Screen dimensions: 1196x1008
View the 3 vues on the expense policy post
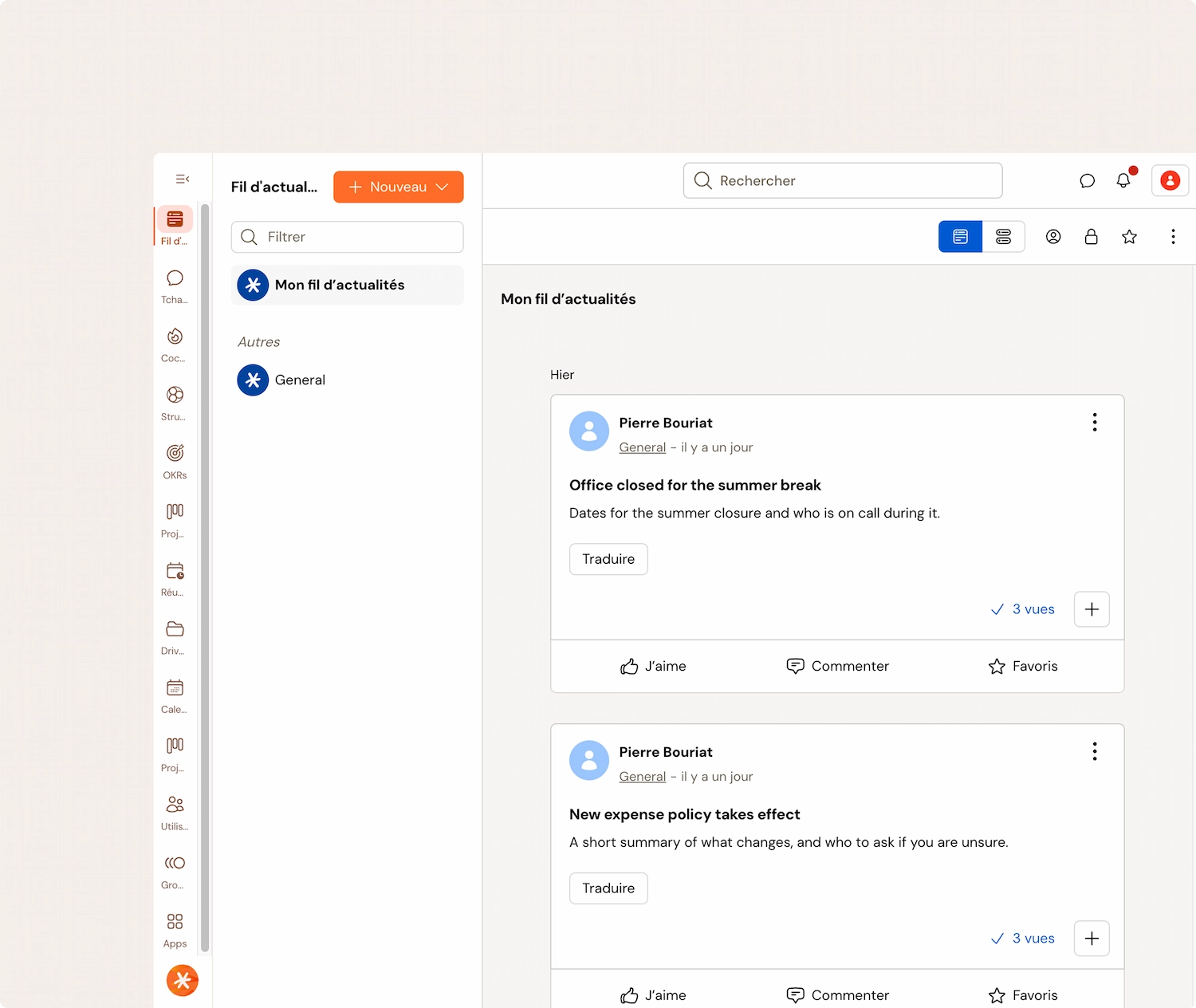[x=1023, y=939]
